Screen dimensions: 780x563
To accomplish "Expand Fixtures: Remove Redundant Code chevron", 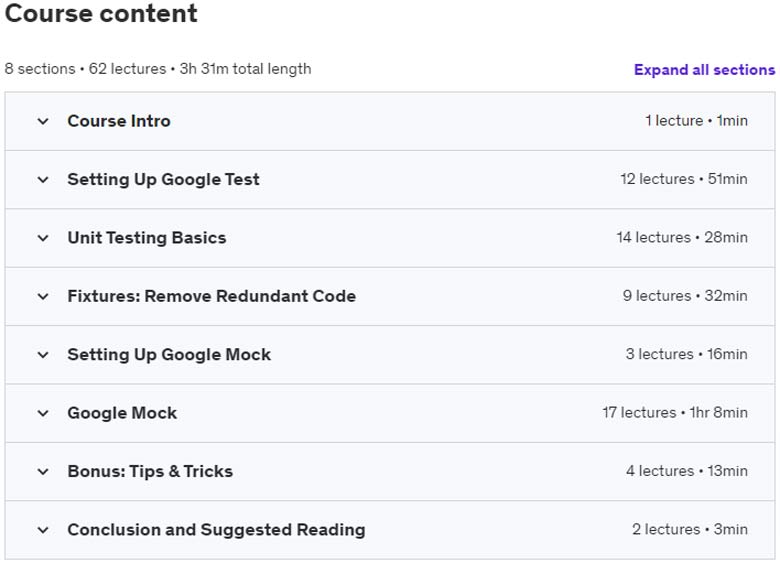I will point(43,296).
